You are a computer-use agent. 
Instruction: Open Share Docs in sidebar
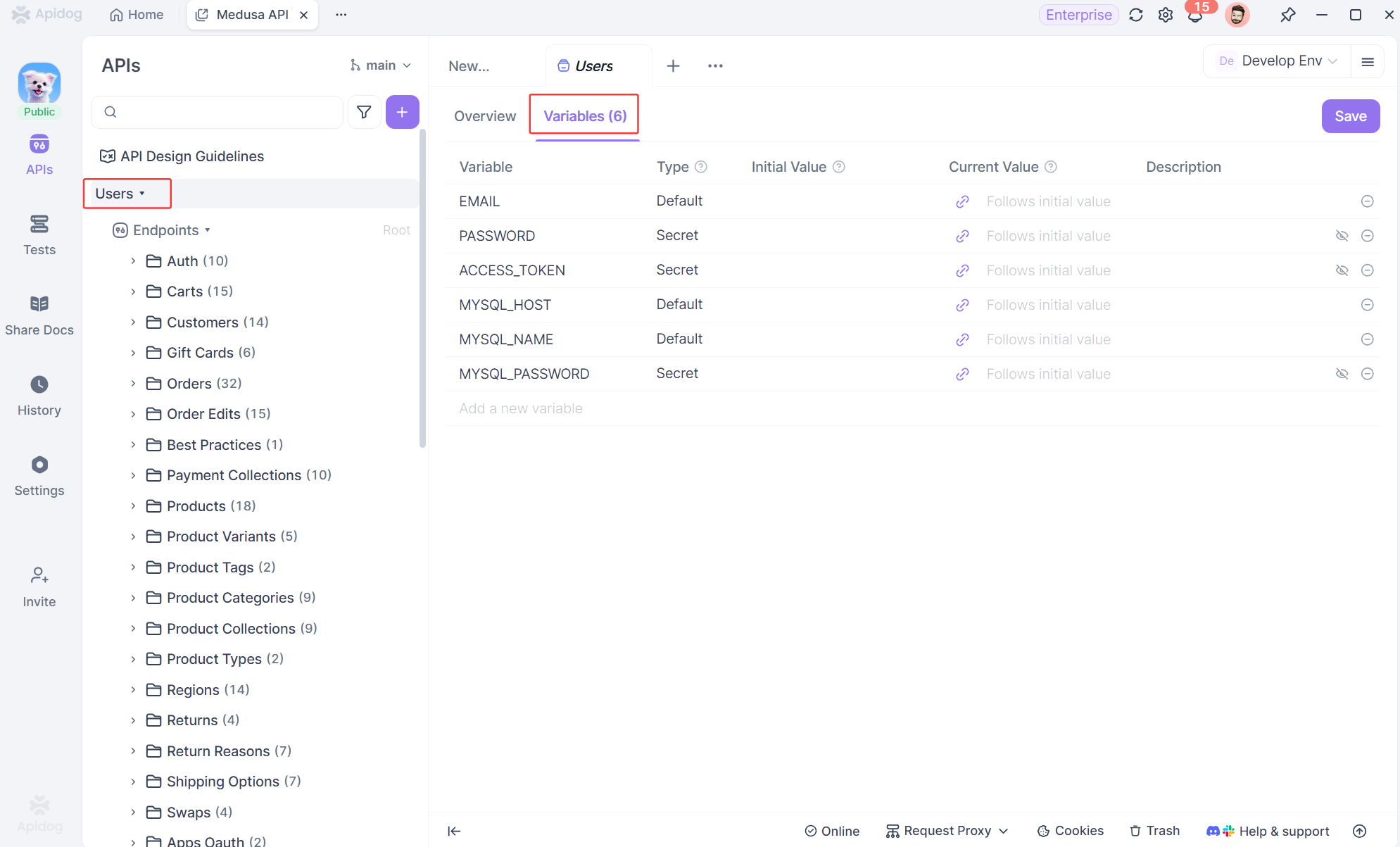(39, 315)
